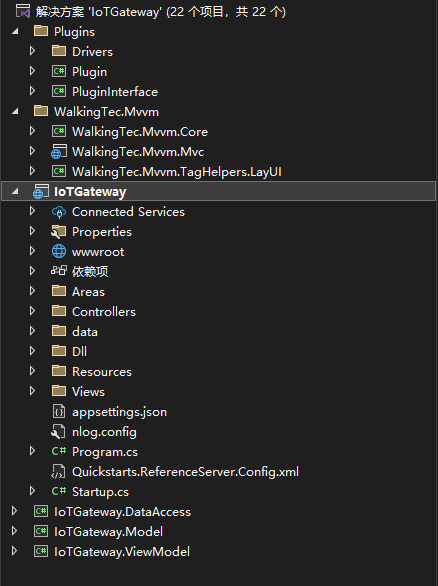Click the data folder icon
The width and height of the screenshot is (438, 586).
pyautogui.click(x=59, y=330)
